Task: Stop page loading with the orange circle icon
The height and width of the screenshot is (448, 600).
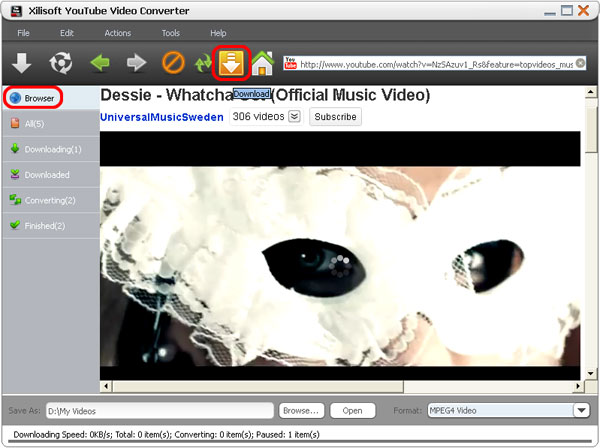Action: click(173, 63)
